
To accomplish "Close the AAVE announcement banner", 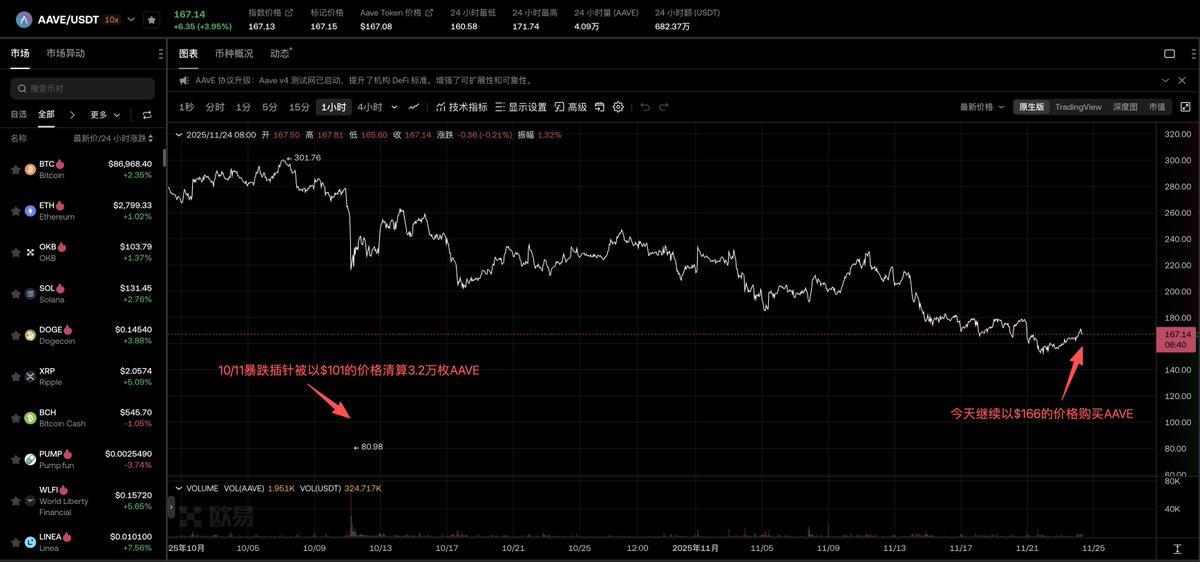I will coord(1183,80).
